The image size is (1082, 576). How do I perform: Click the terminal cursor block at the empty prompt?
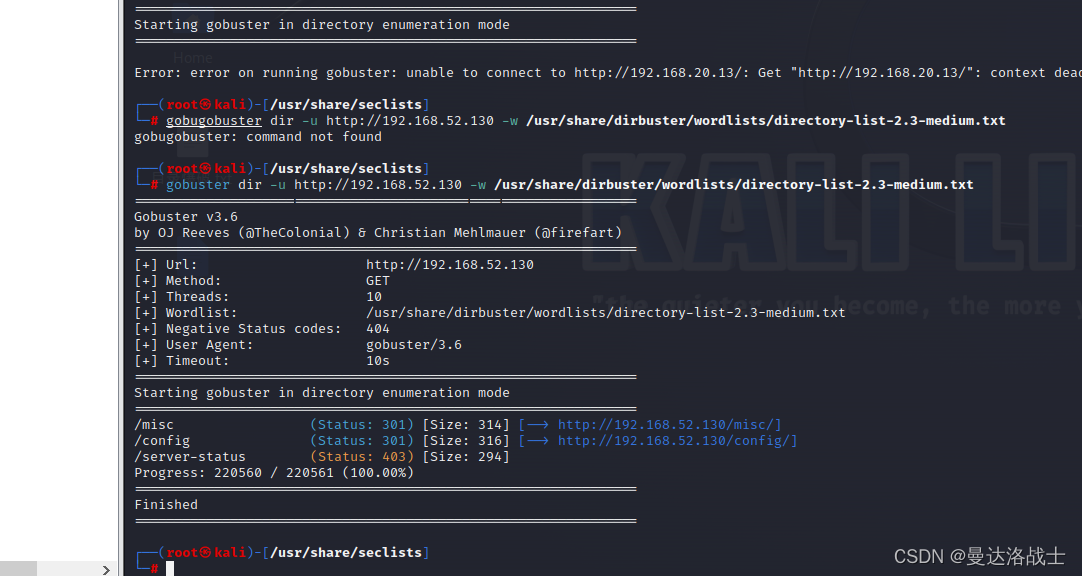(170, 568)
